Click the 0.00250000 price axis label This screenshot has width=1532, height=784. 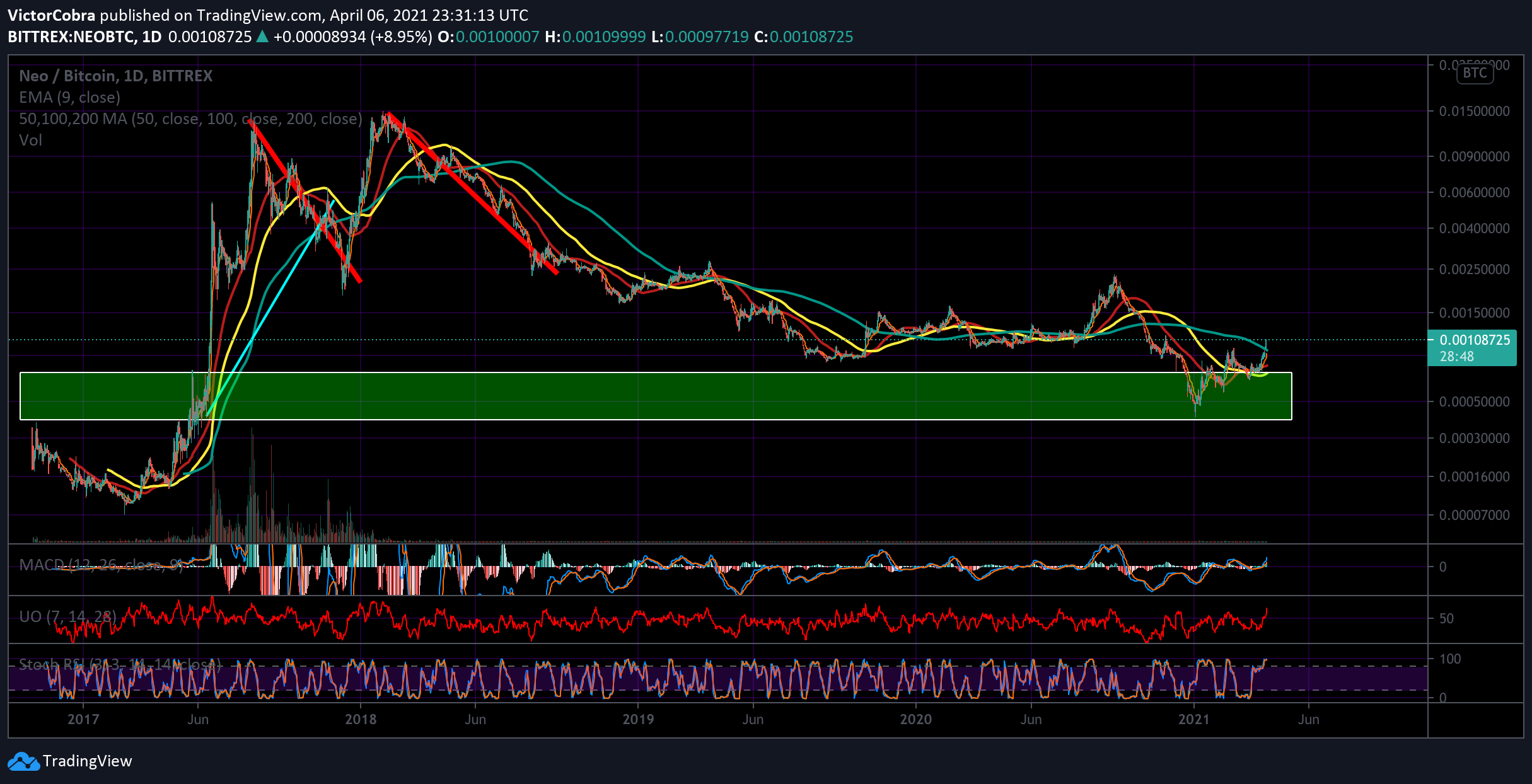point(1475,269)
